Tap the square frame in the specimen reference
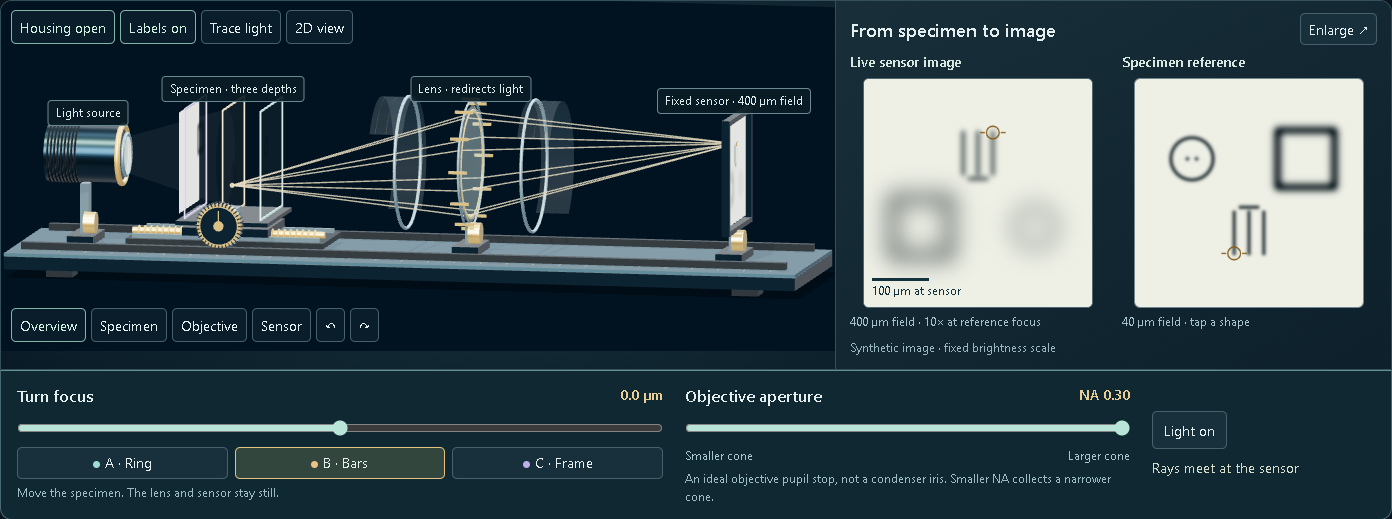Viewport: 1392px width, 519px height. click(x=1305, y=158)
